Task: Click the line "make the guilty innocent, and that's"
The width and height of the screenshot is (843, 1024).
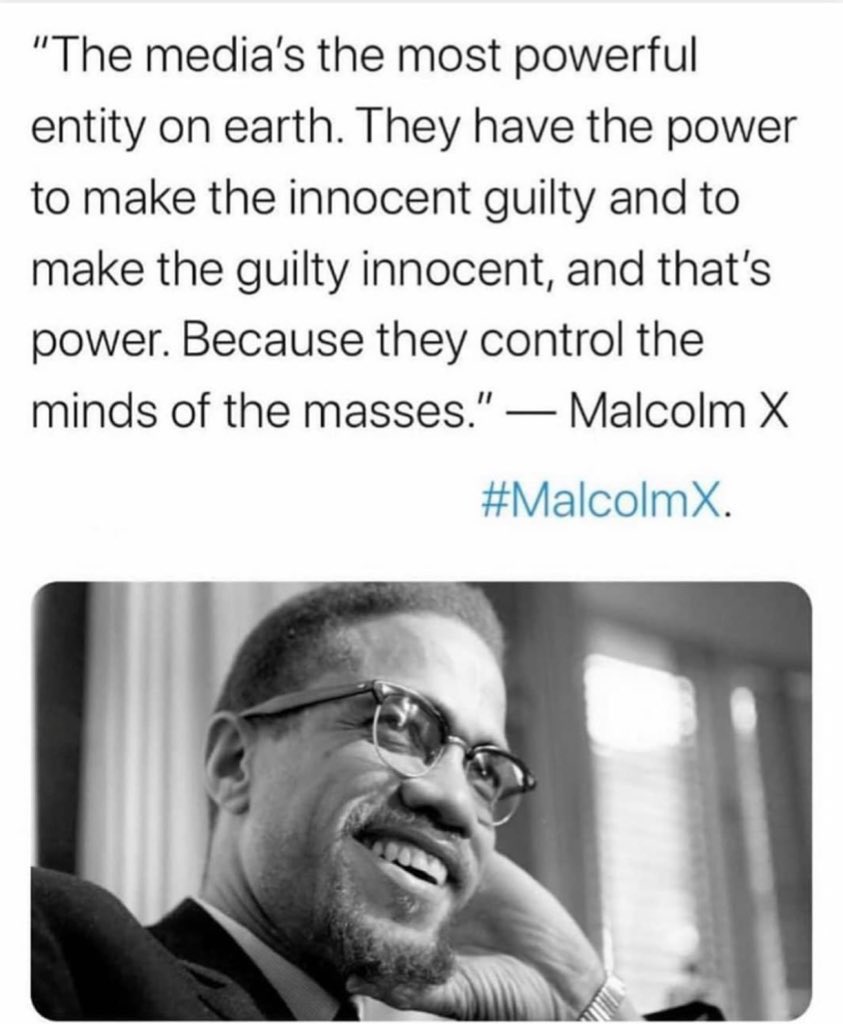Action: pos(401,270)
